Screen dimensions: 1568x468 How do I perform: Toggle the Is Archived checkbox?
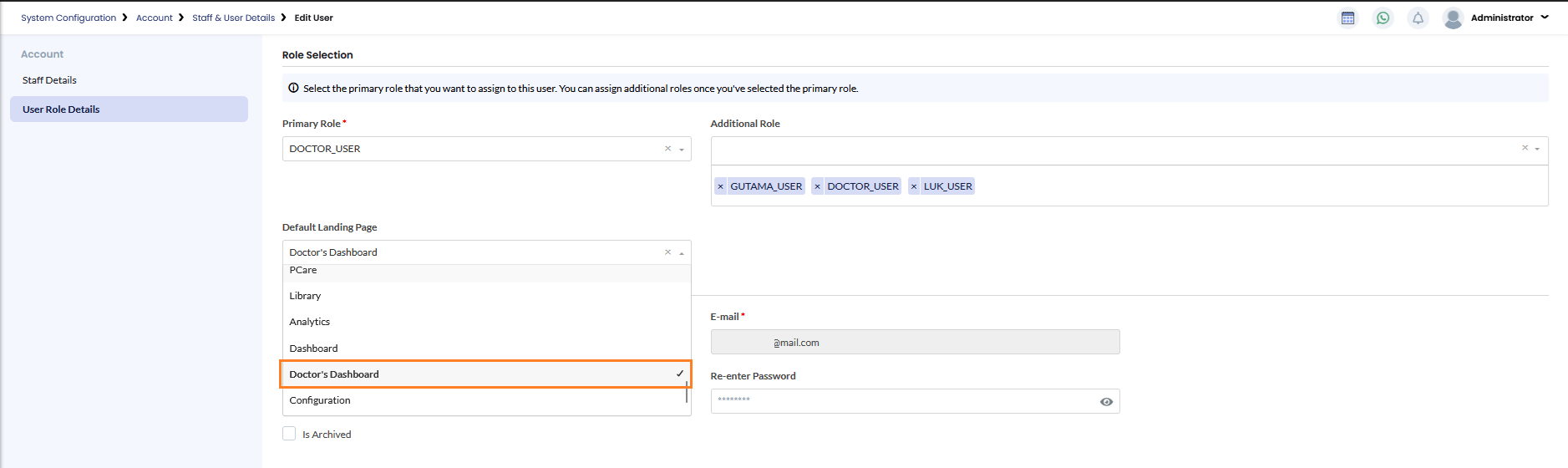click(289, 434)
